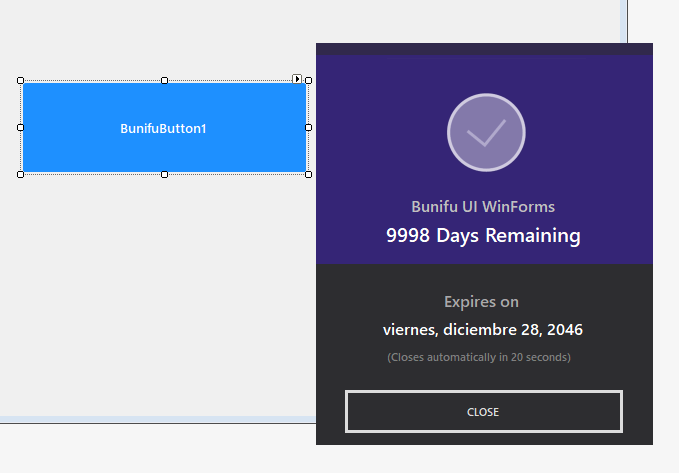Screen dimensions: 679x473
Task: Click the bottom-left resize handle of BunifuButton1
Action: click(20, 175)
